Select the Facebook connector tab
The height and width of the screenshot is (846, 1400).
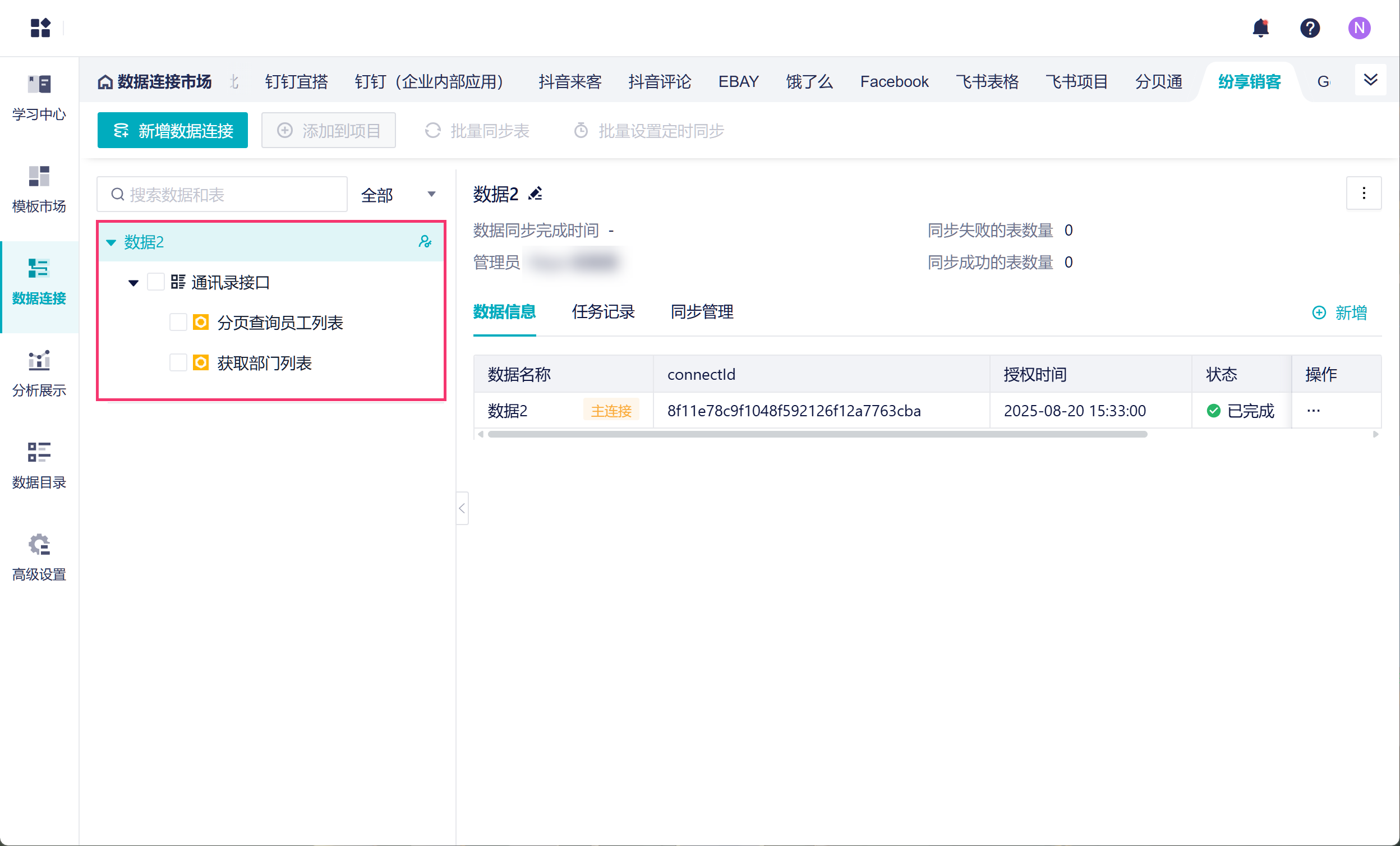(x=894, y=82)
